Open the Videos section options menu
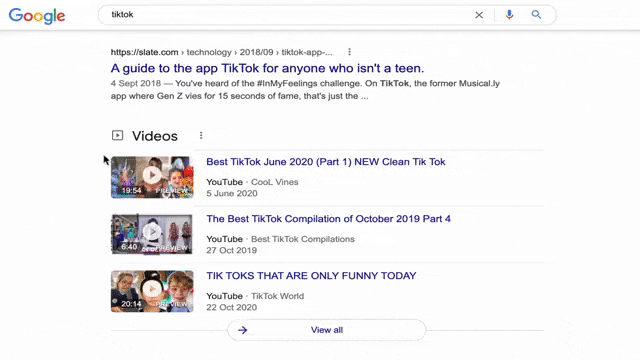Screen dimensions: 640x360 [x=201, y=136]
